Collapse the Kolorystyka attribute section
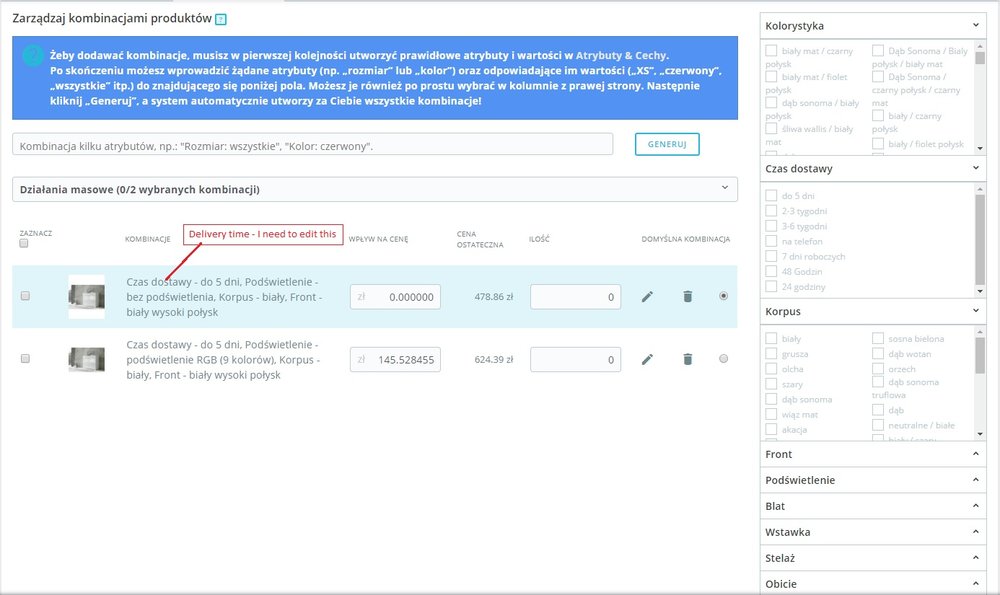1000x595 pixels. coord(975,26)
